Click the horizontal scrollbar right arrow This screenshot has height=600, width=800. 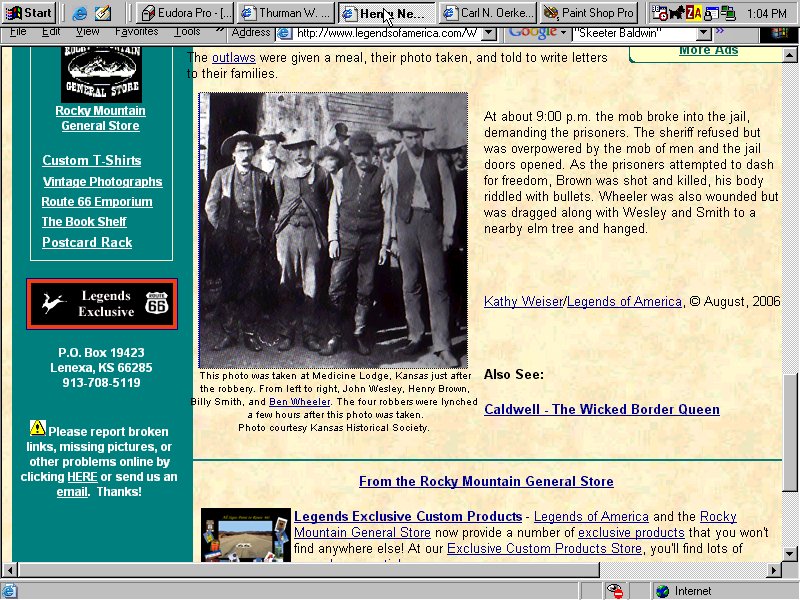click(774, 569)
